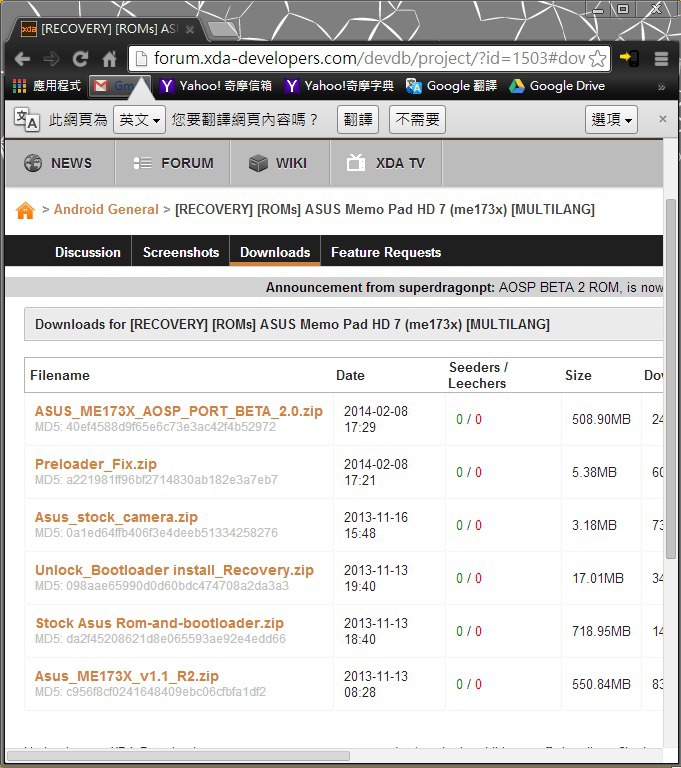The image size is (681, 768).
Task: Open Google Drive bookmark
Action: pyautogui.click(x=557, y=86)
